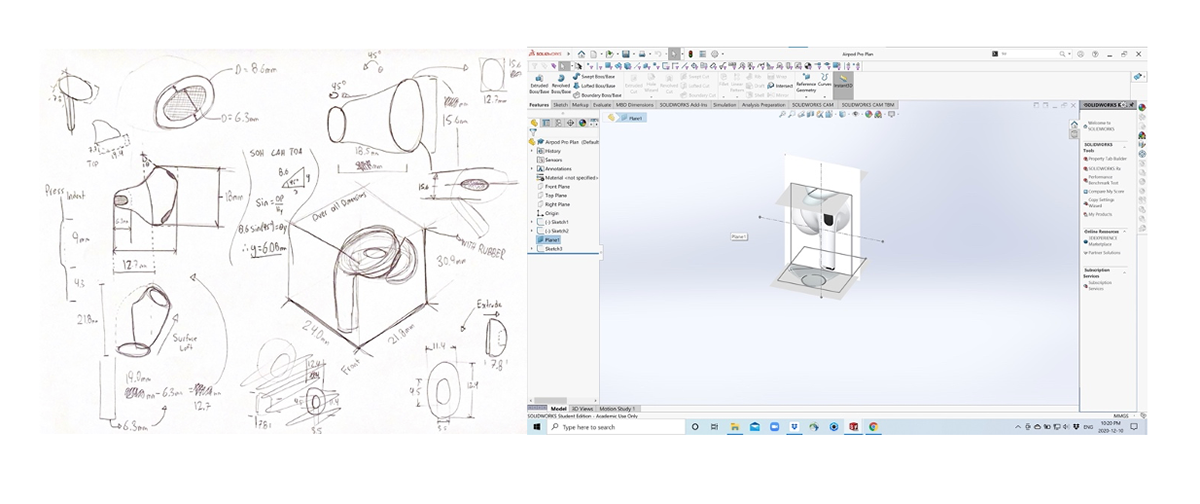Select the Revolved Boss/Base tool
1200x504 pixels.
point(561,85)
